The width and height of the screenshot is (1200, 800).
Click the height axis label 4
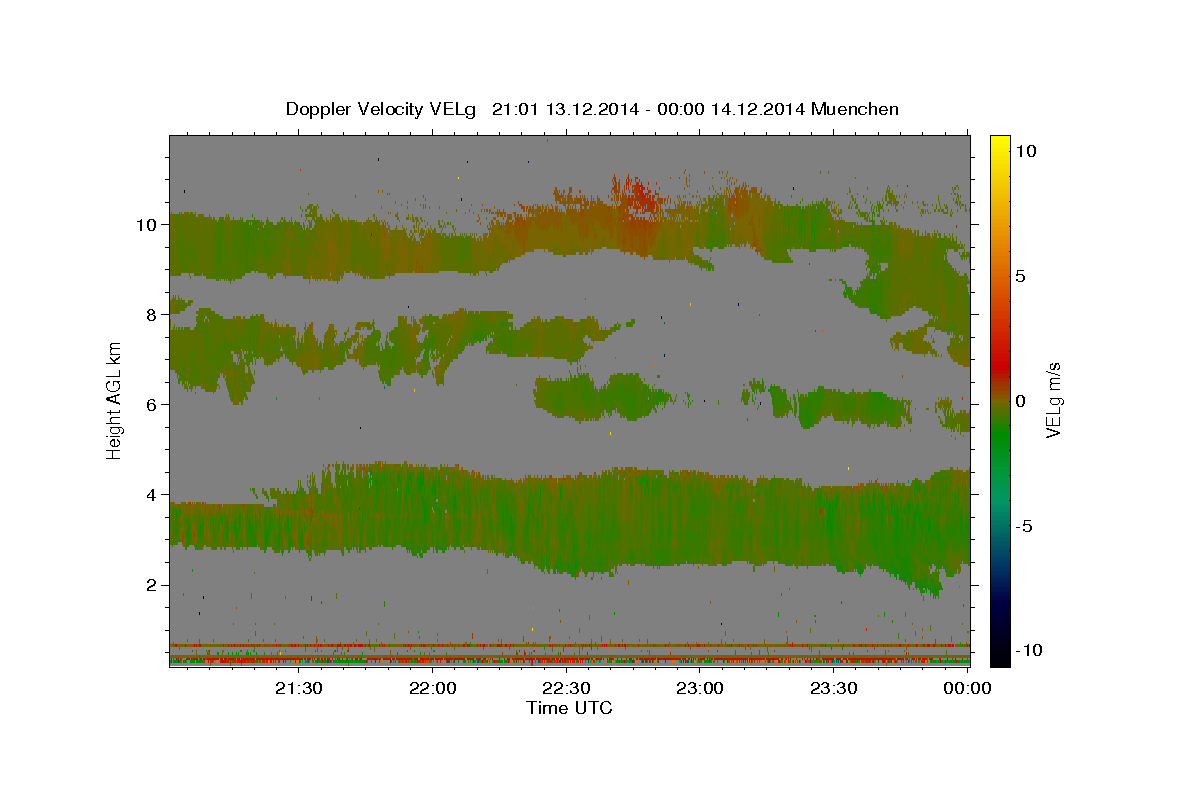(152, 495)
